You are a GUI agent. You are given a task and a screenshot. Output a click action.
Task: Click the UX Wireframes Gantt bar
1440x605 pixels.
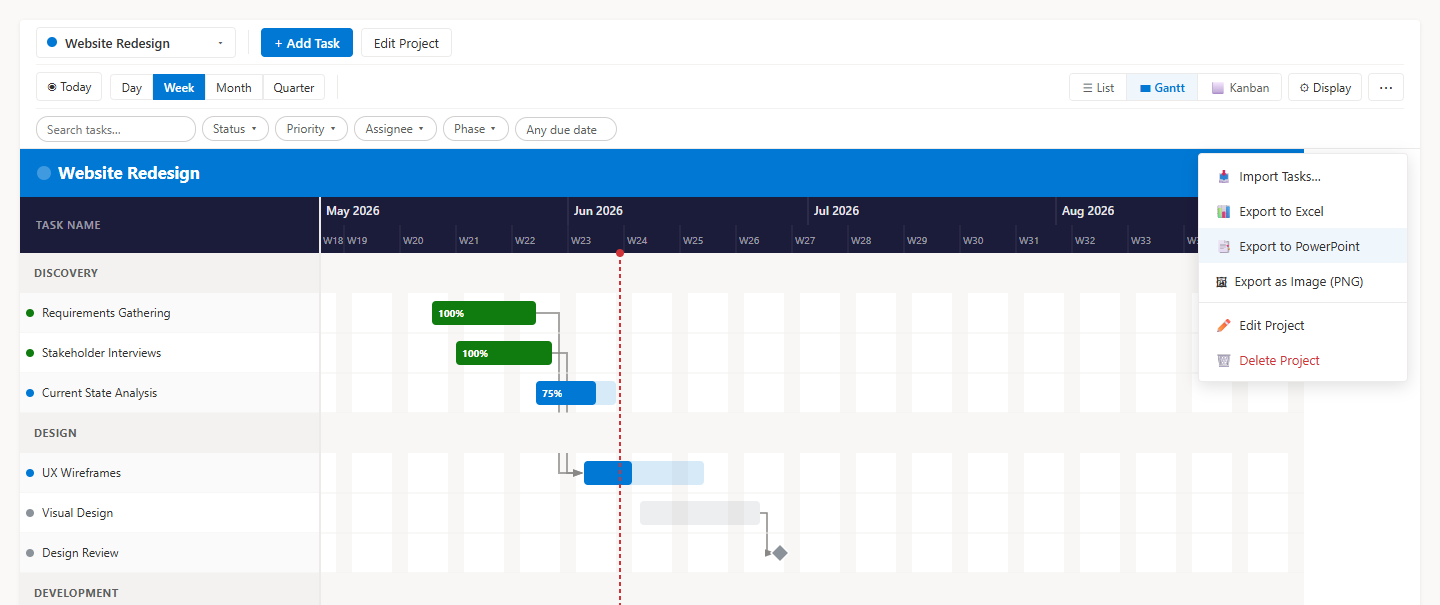644,473
